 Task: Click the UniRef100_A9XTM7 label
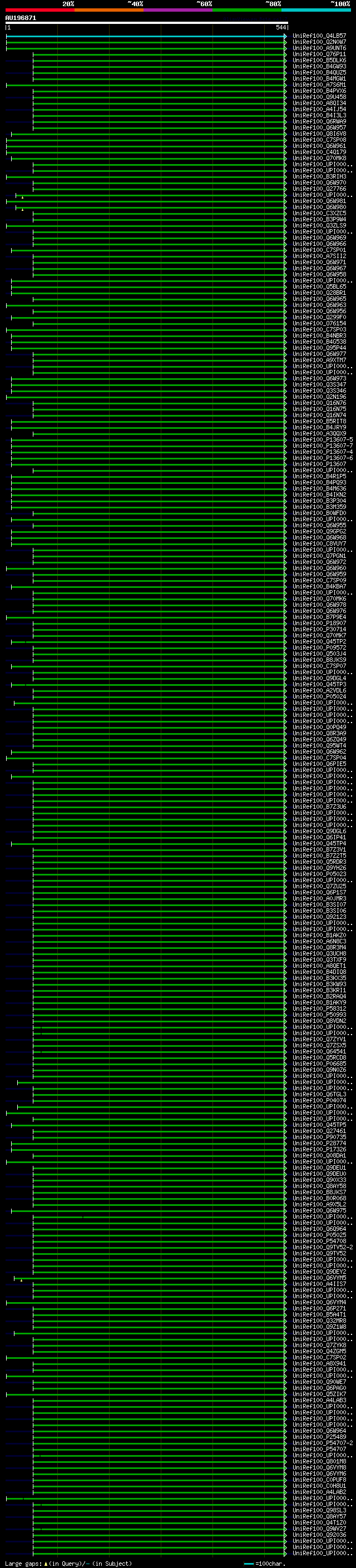pyautogui.click(x=319, y=360)
